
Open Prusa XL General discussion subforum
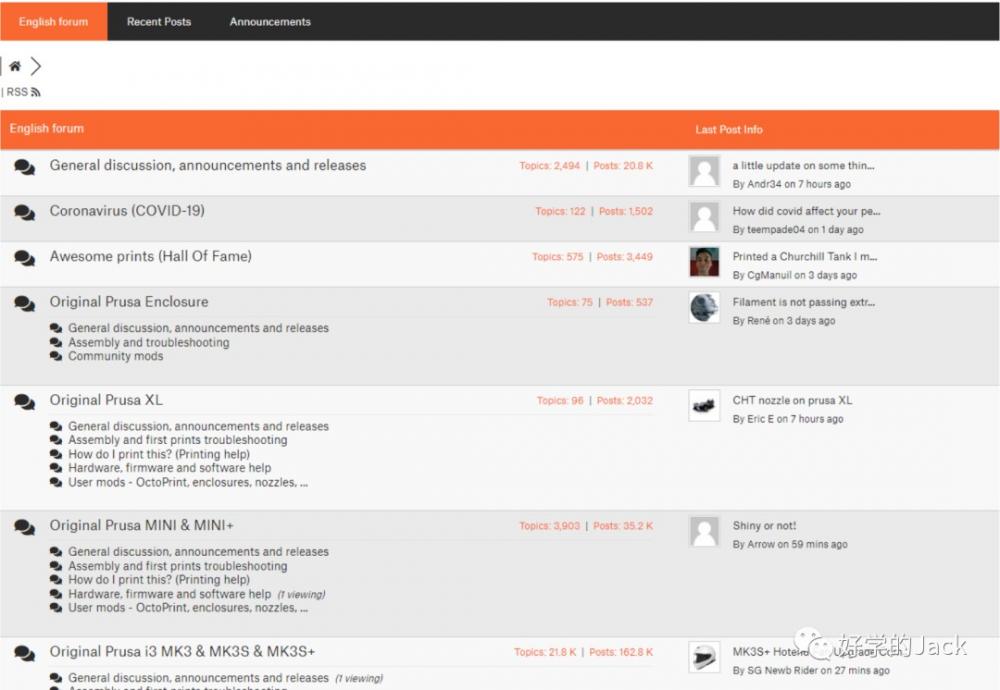[x=198, y=426]
